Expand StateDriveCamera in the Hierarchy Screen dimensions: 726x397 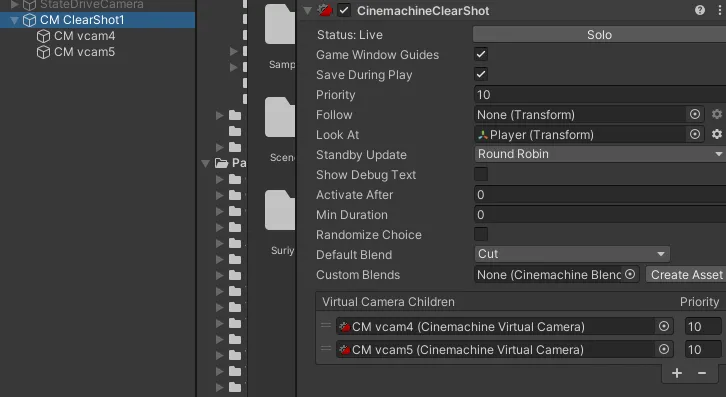(15, 5)
